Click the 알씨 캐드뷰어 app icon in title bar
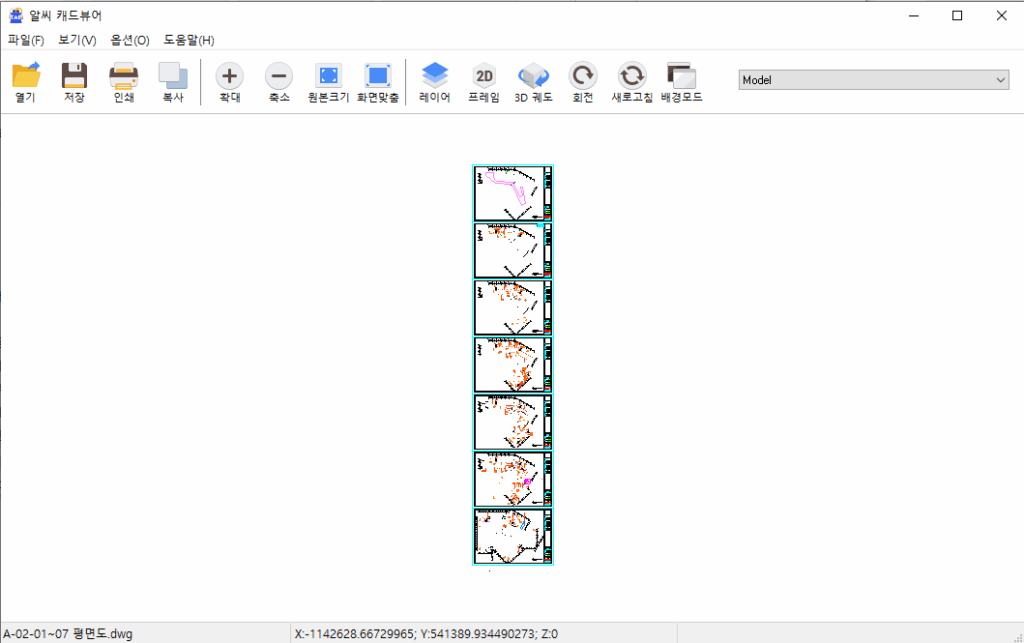This screenshot has height=643, width=1024. pos(16,15)
